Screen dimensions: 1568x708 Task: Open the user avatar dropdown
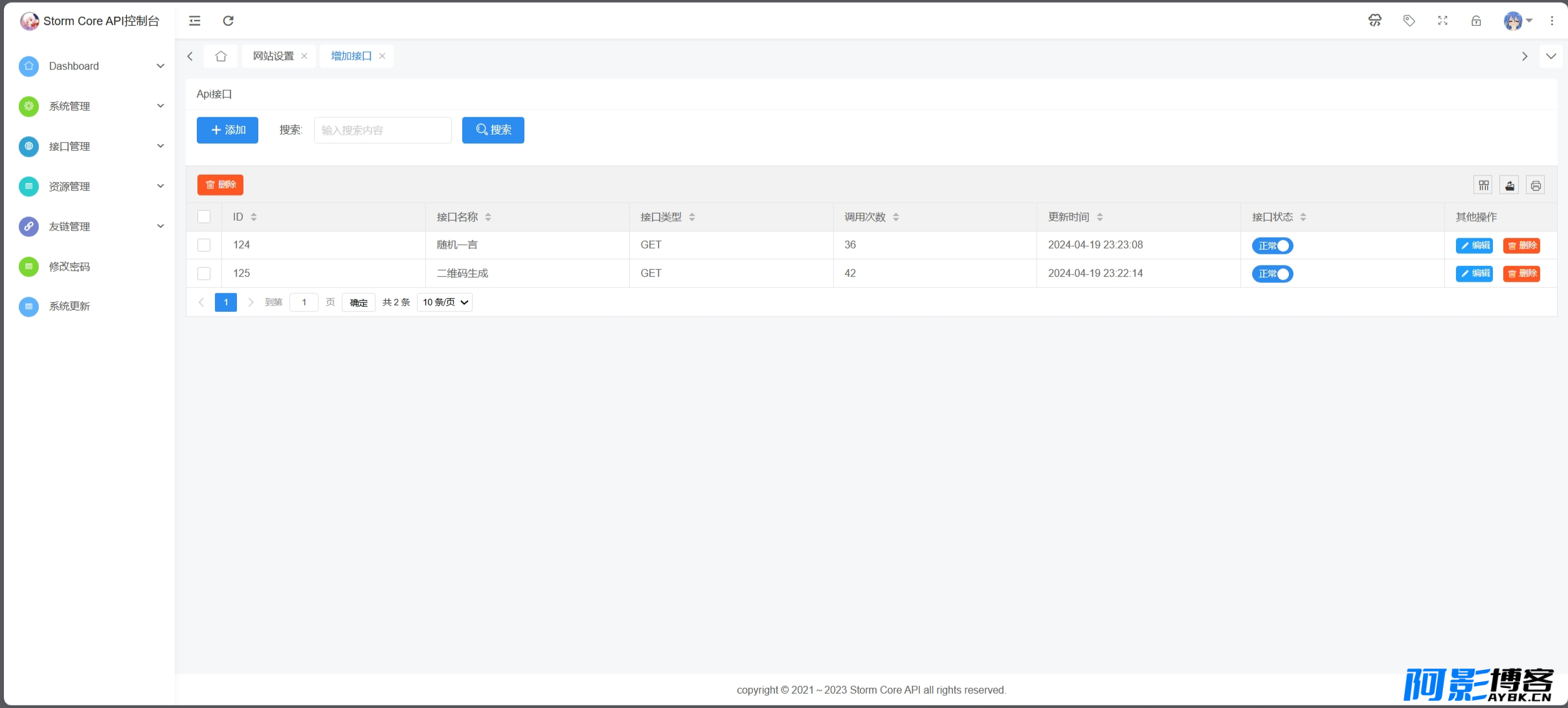[x=1518, y=21]
